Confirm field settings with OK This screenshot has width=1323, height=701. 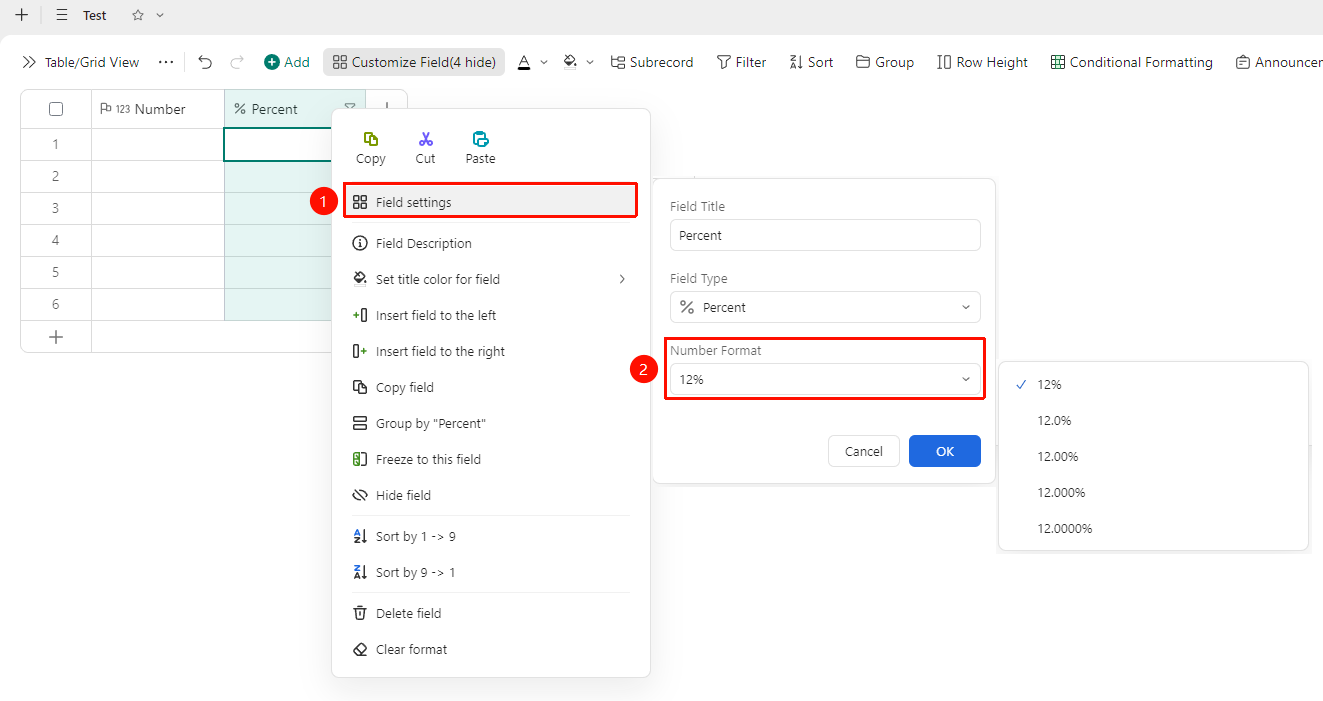[x=945, y=451]
